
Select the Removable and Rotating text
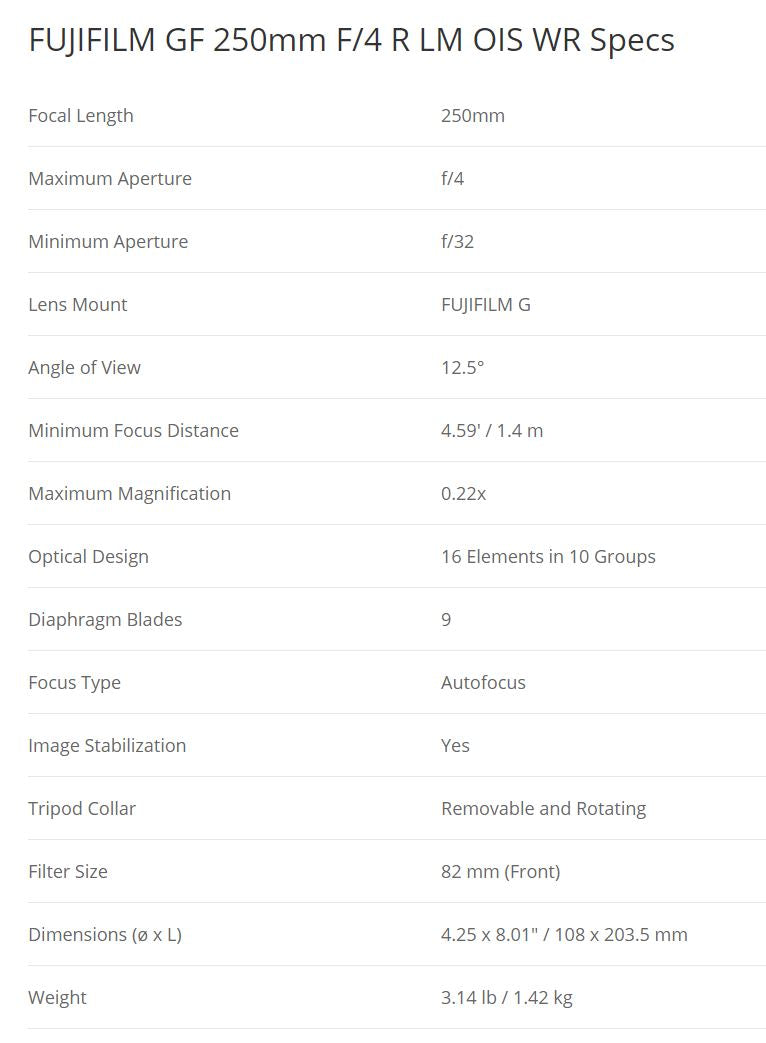(543, 809)
